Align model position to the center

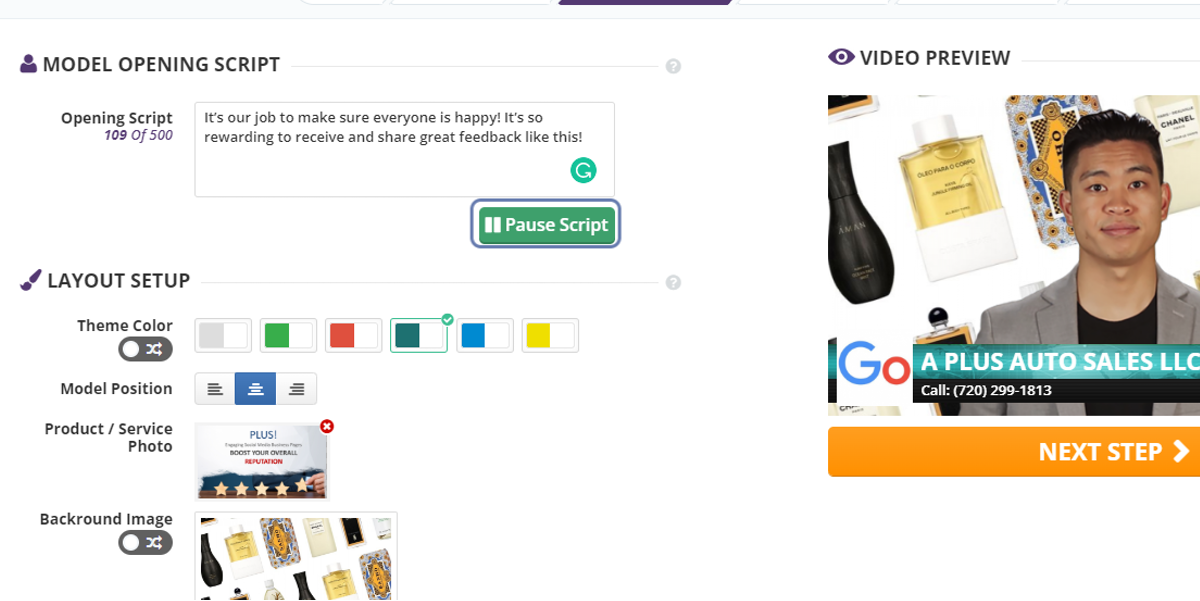pos(256,389)
